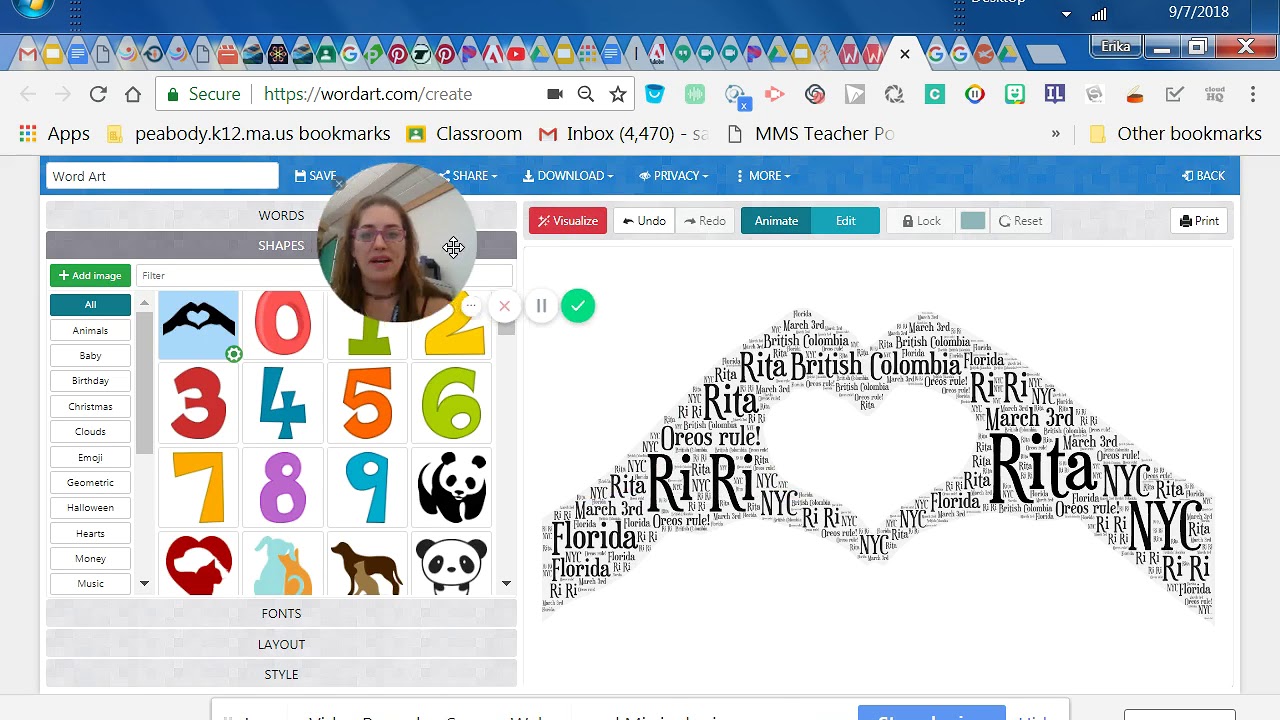This screenshot has width=1280, height=720.
Task: Pick the black panda shape
Action: coord(452,487)
